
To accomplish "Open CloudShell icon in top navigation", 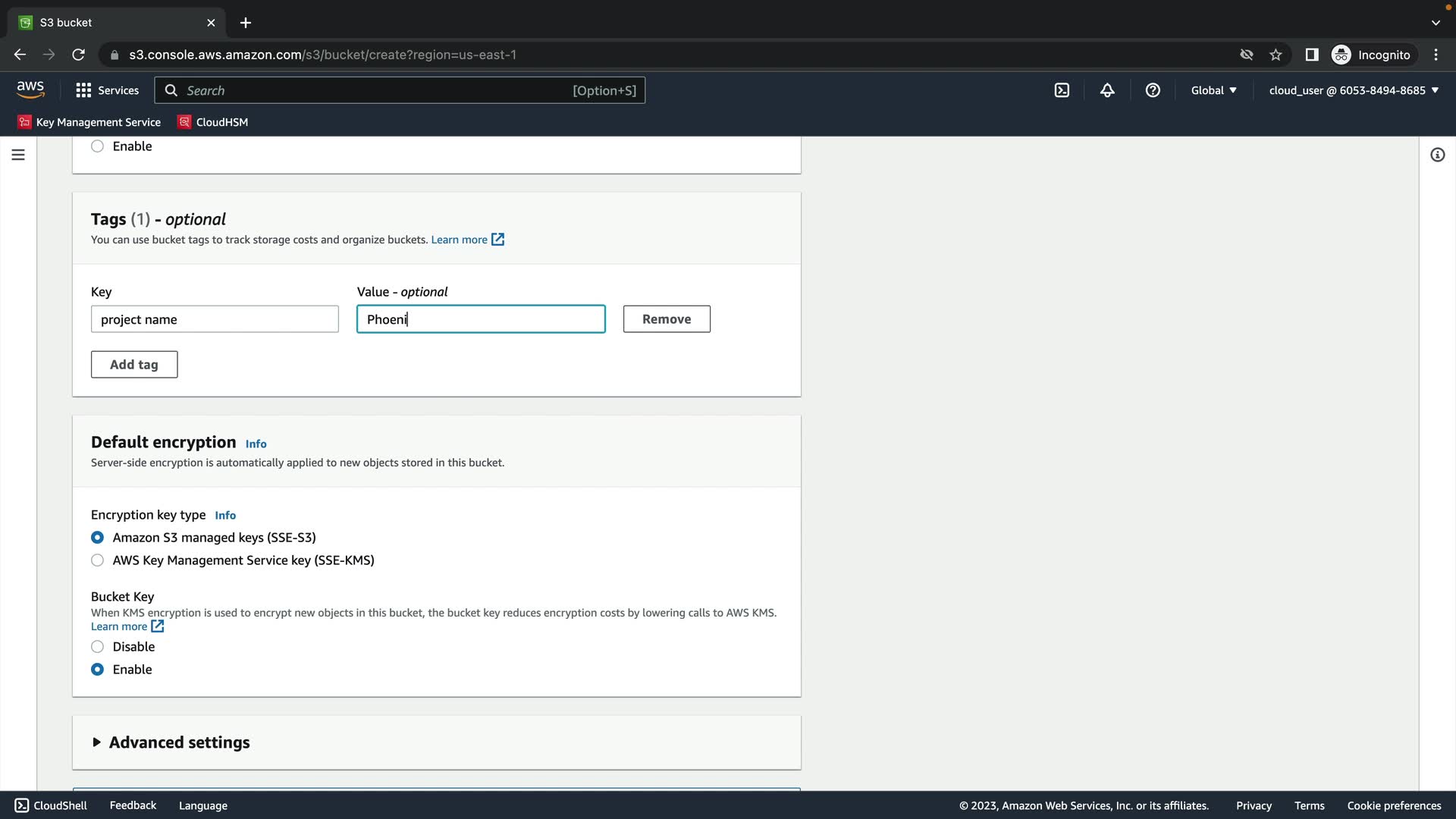I will tap(1062, 90).
